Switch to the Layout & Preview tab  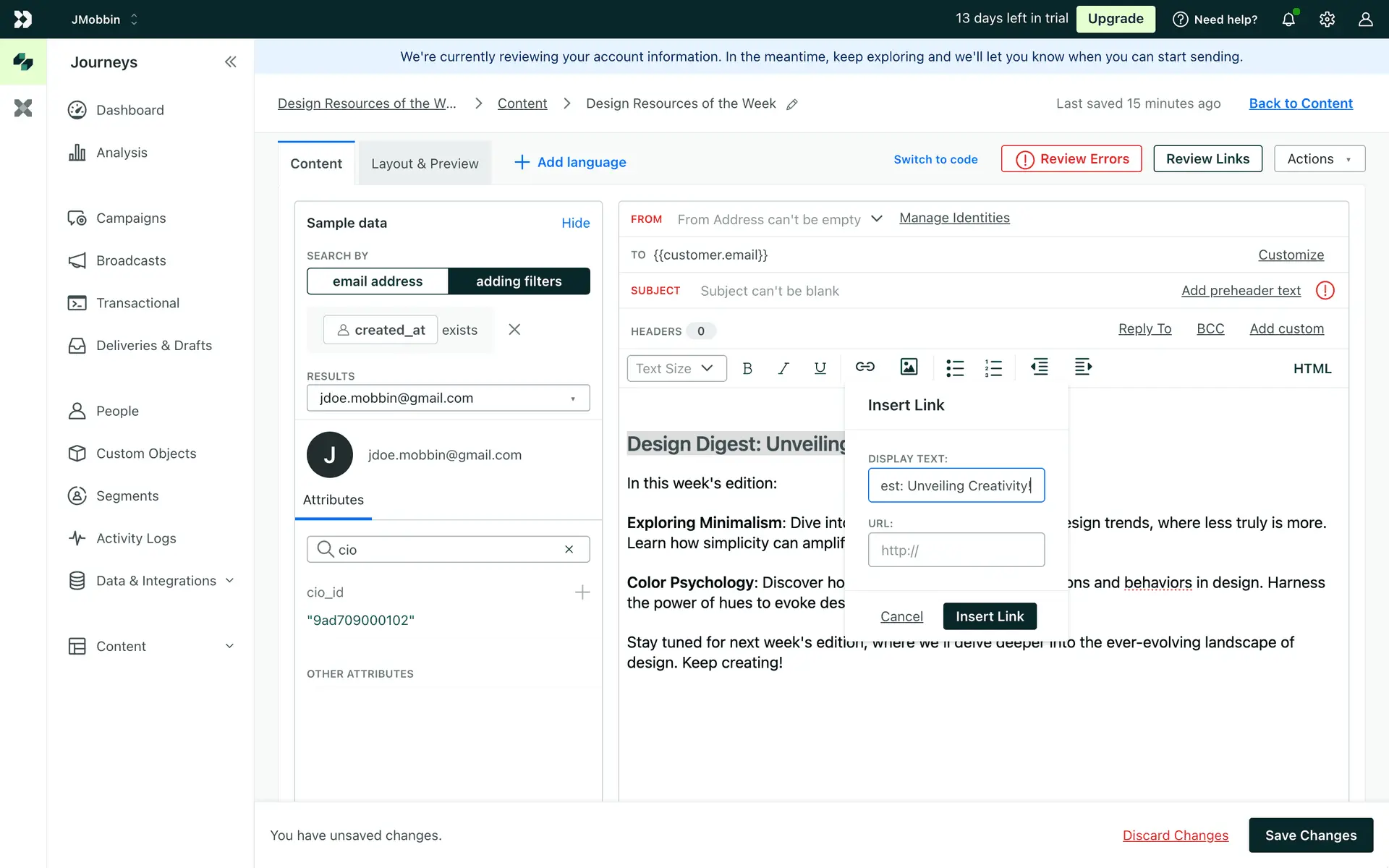click(425, 163)
